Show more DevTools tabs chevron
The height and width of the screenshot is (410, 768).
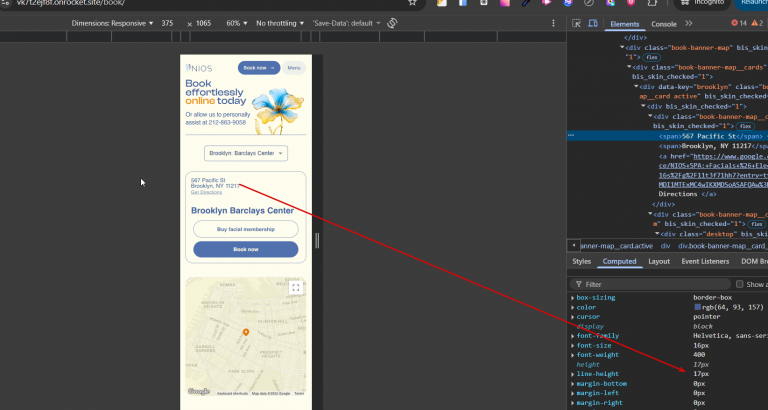coord(689,24)
